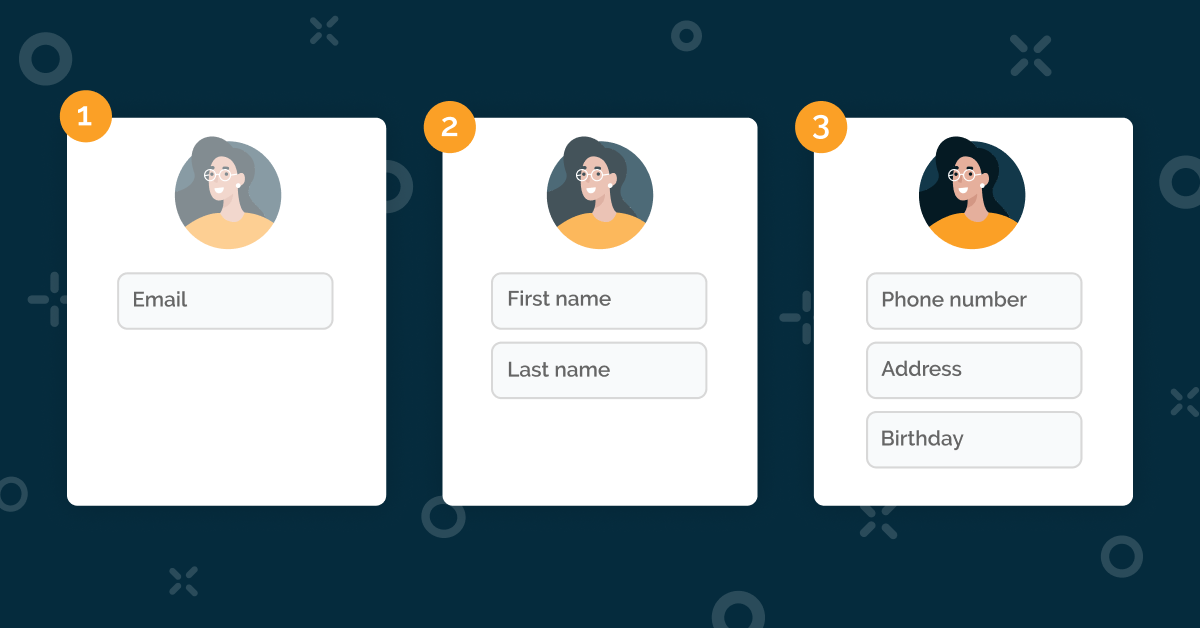Click the blank space under Last name field
Screen dimensions: 1200x628
coord(599,450)
